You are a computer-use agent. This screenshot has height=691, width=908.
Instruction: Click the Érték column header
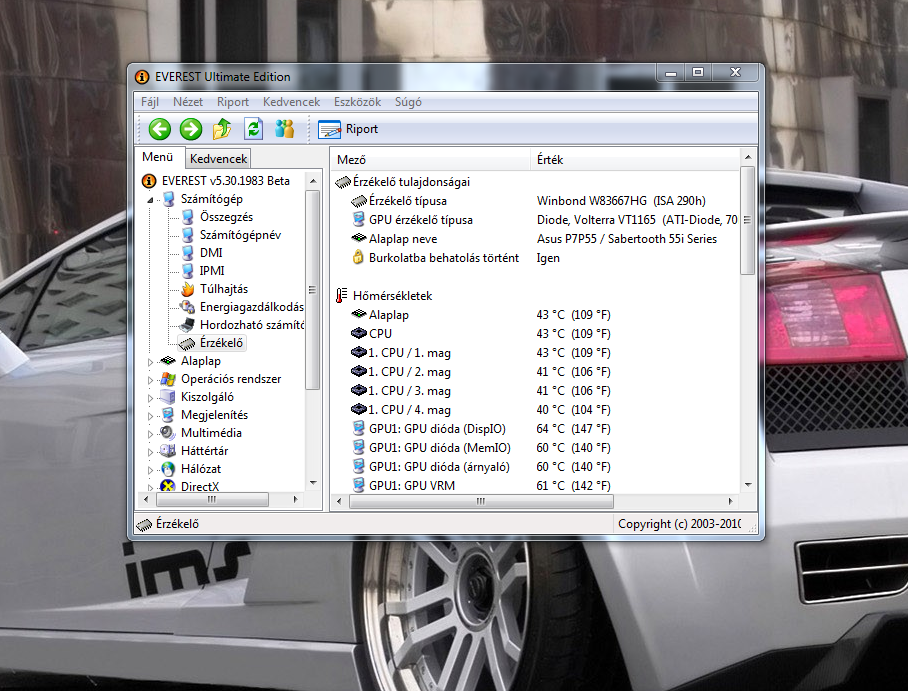(x=635, y=159)
